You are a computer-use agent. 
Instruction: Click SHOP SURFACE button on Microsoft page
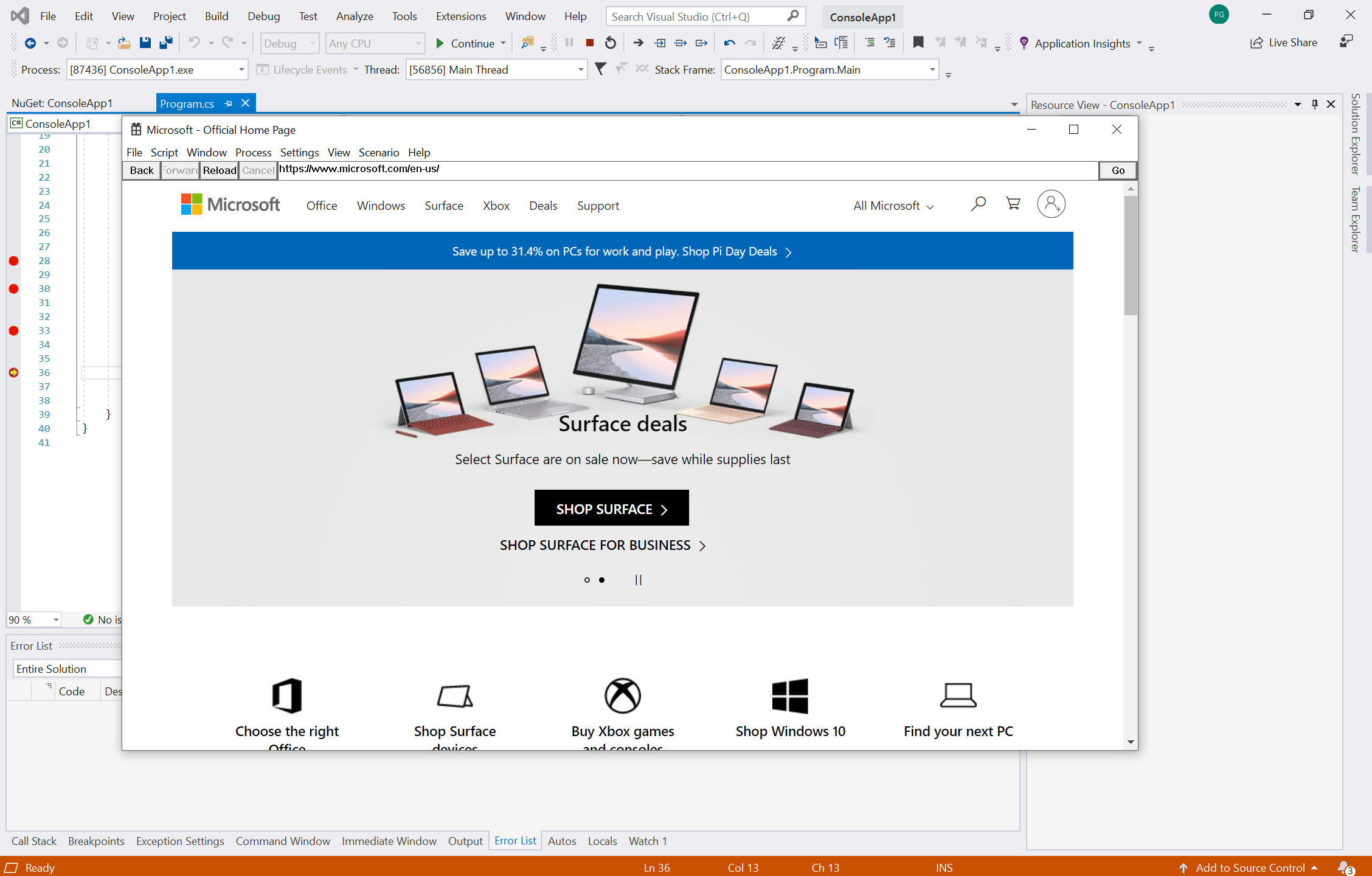611,507
